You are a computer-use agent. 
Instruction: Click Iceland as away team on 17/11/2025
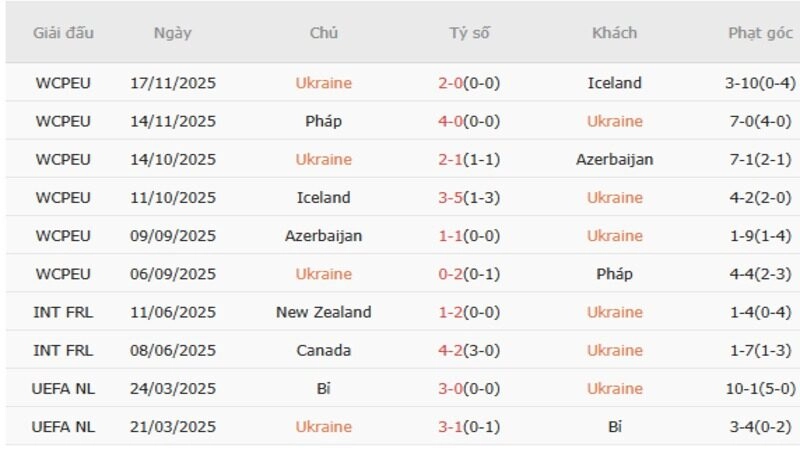click(614, 83)
